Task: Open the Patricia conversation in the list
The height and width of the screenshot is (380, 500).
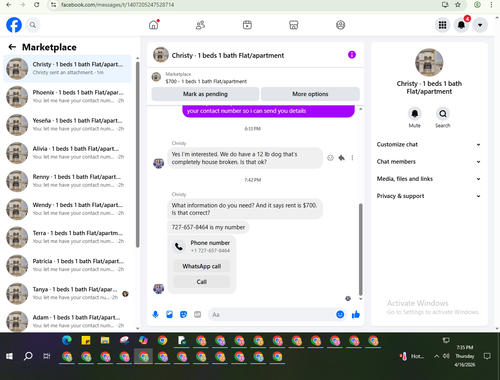Action: pos(67,265)
